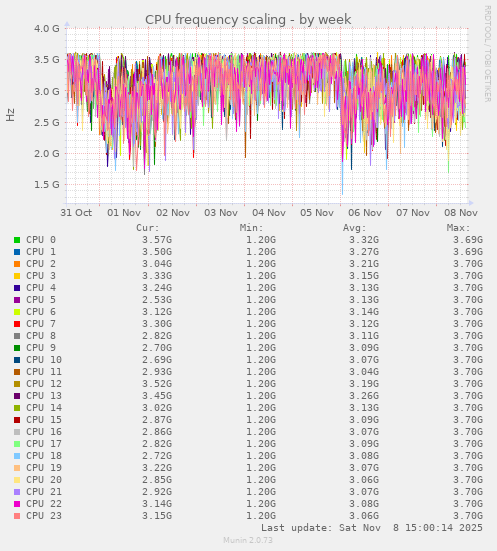Click CPU 5 current value 2.53G

(x=157, y=300)
